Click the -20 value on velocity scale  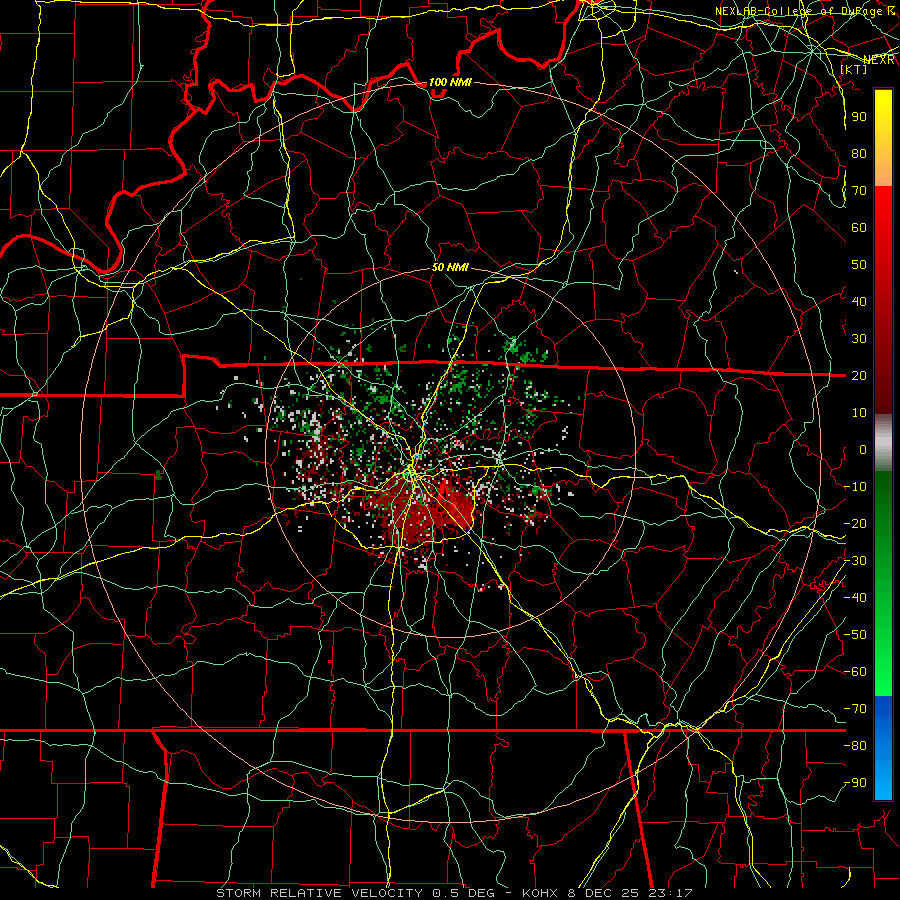[x=855, y=524]
